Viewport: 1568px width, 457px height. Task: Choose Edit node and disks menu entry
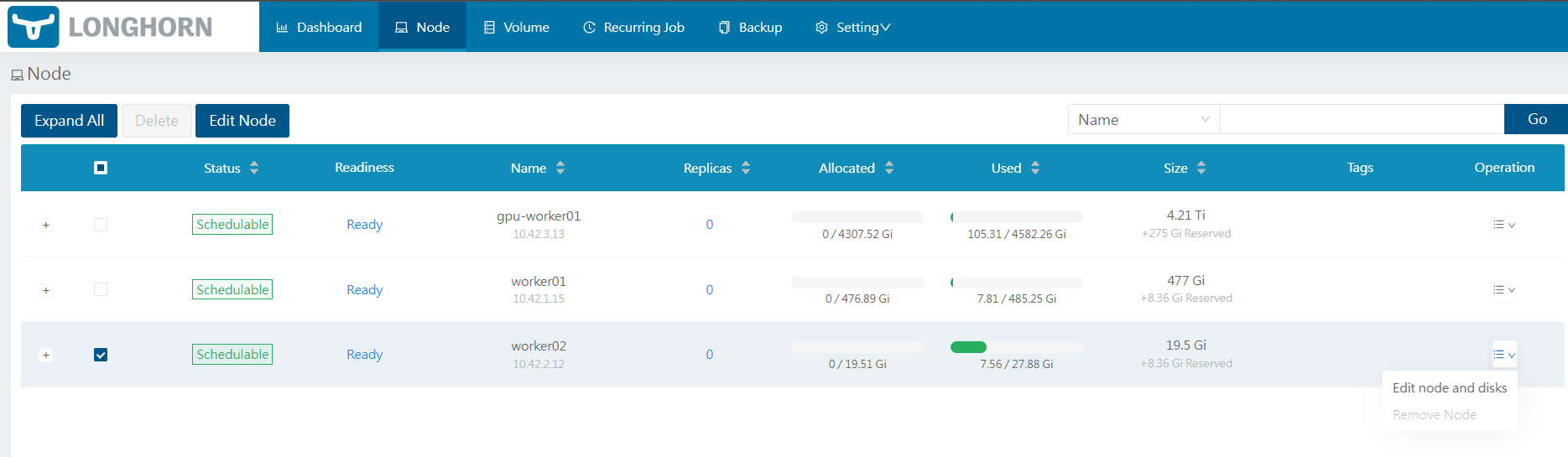pyautogui.click(x=1450, y=387)
